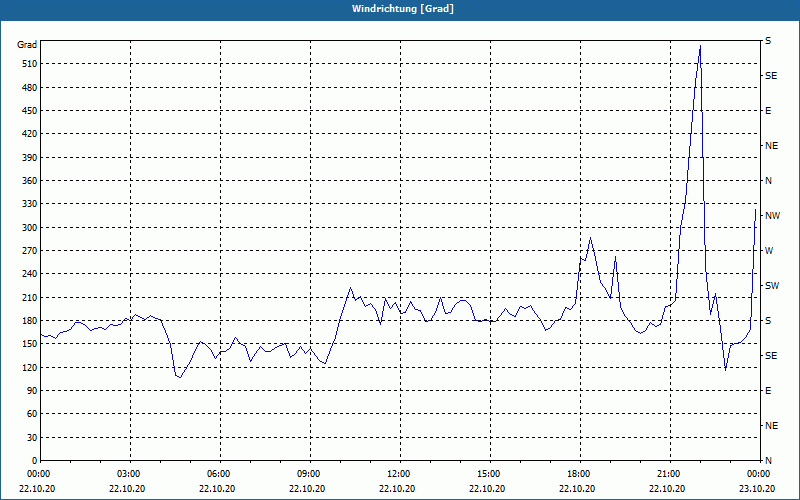Select the S compass label level with 180
This screenshot has width=800, height=500.
click(x=768, y=321)
